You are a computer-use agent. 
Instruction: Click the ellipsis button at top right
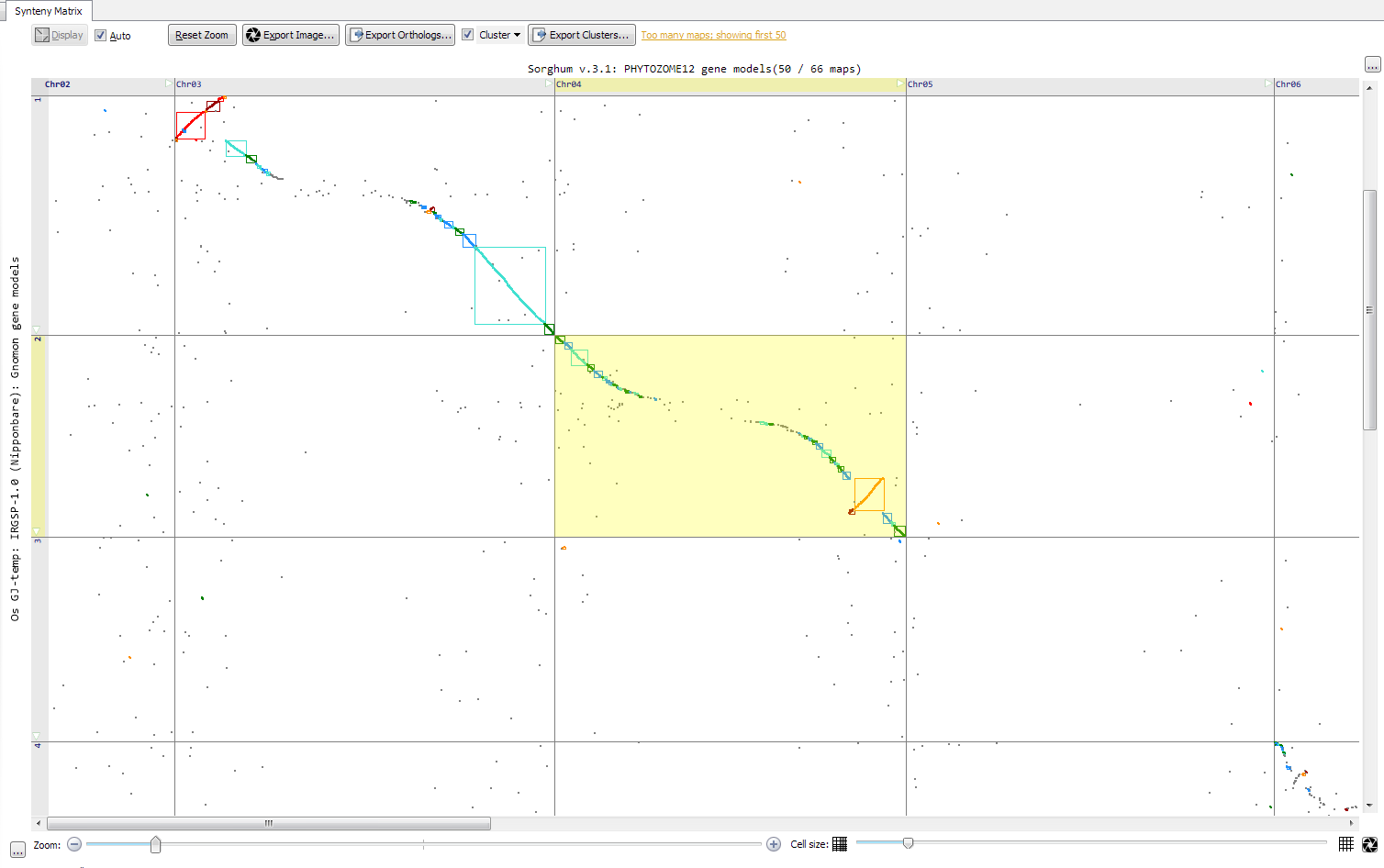coord(1372,64)
